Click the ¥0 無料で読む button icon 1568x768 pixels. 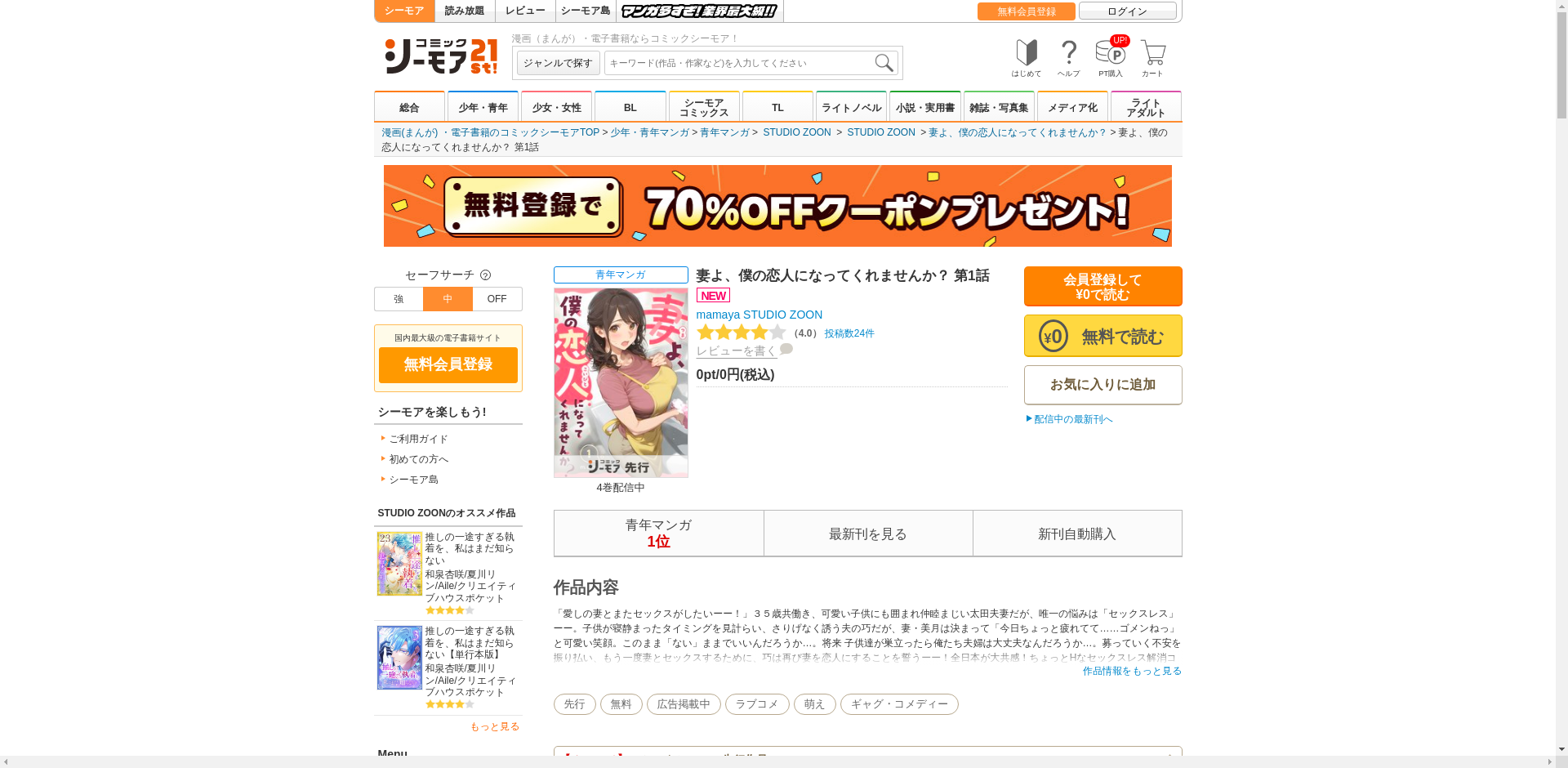[x=1053, y=336]
